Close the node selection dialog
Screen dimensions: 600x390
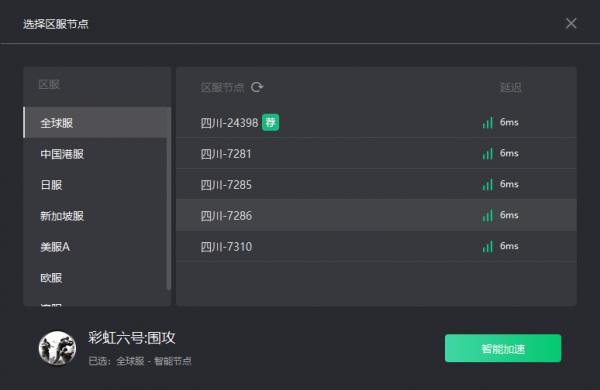[571, 23]
